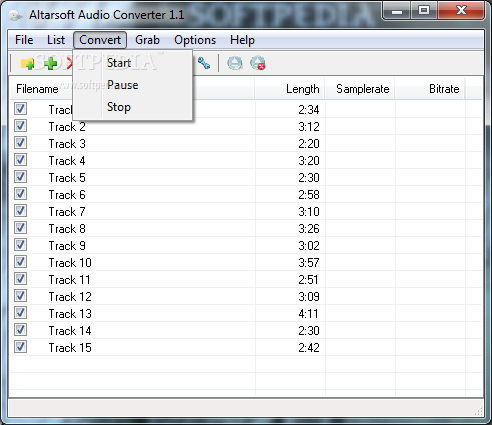The image size is (492, 425).
Task: Click the window resize grip corner
Action: tap(479, 411)
